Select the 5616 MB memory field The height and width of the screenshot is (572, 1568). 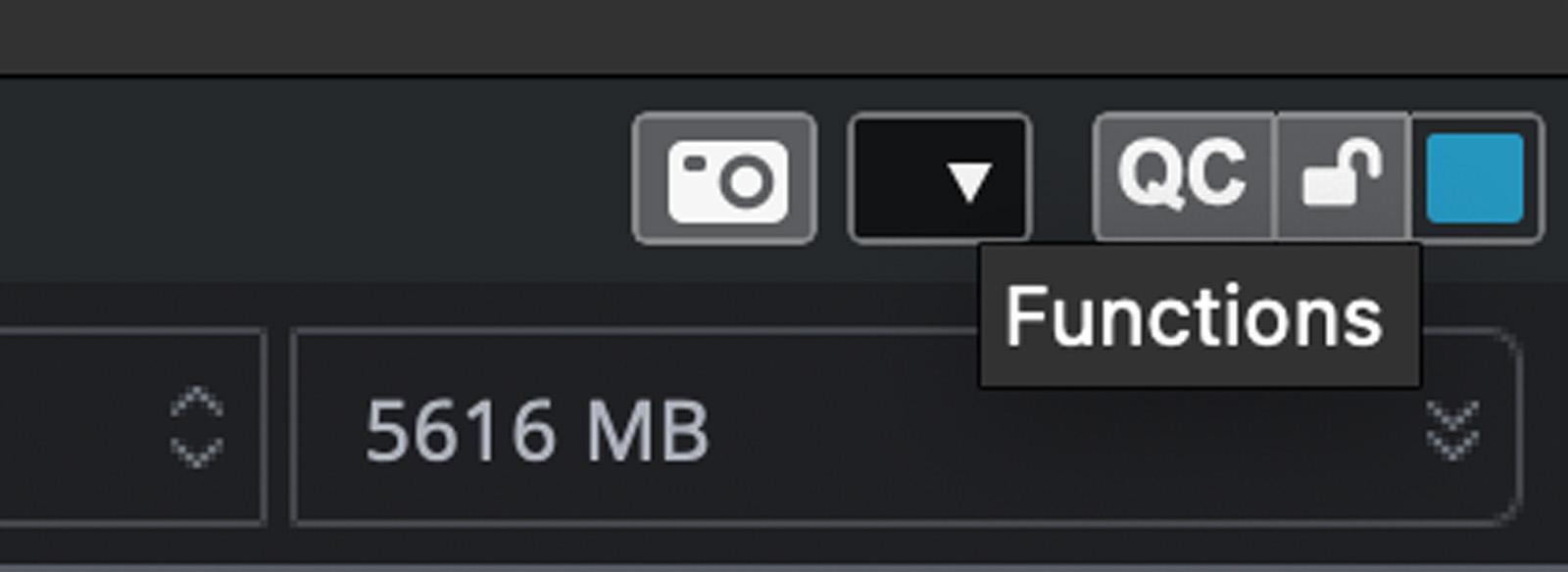[906, 428]
